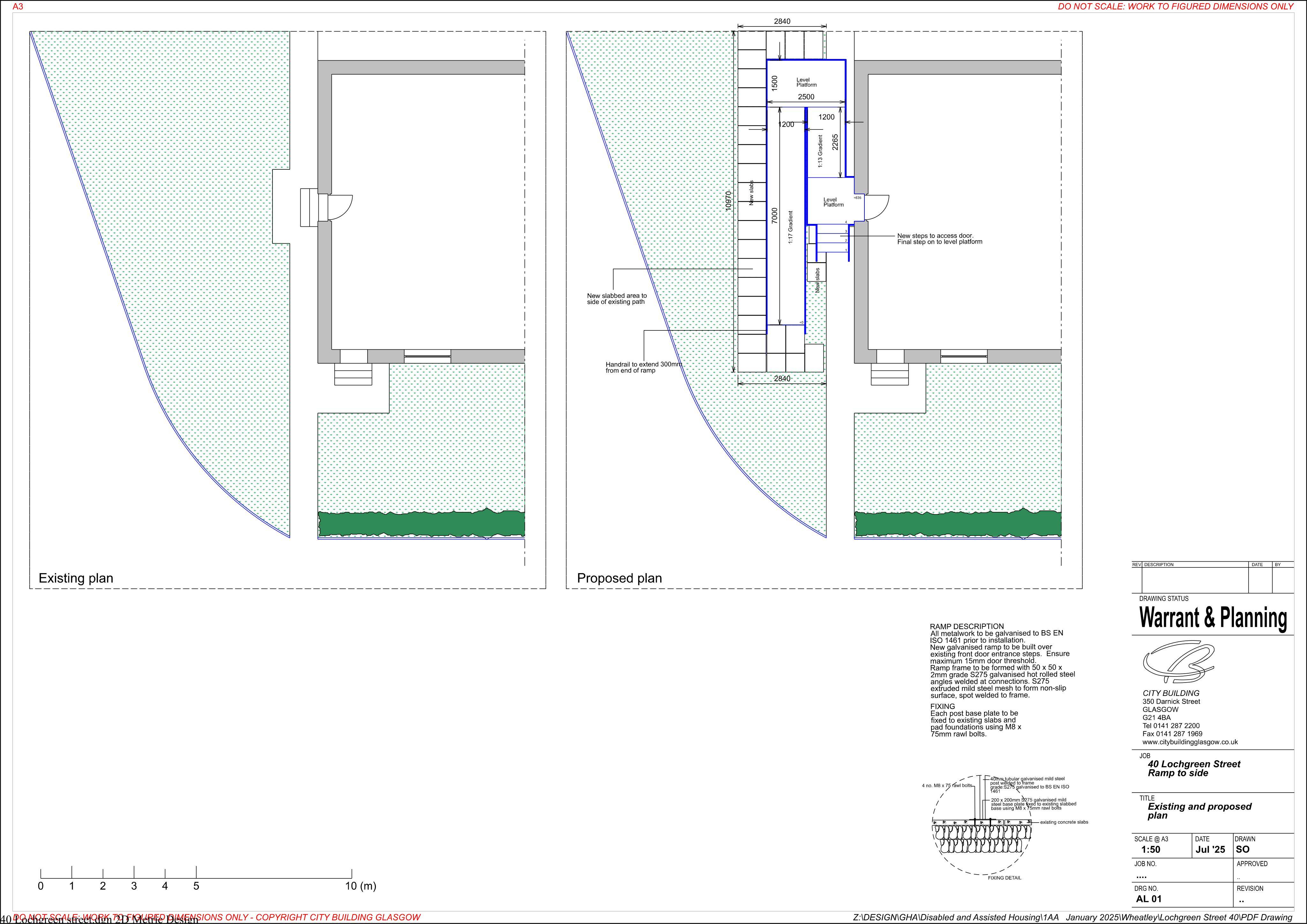Select the date value Jul '25
This screenshot has height=924, width=1307.
click(1210, 849)
